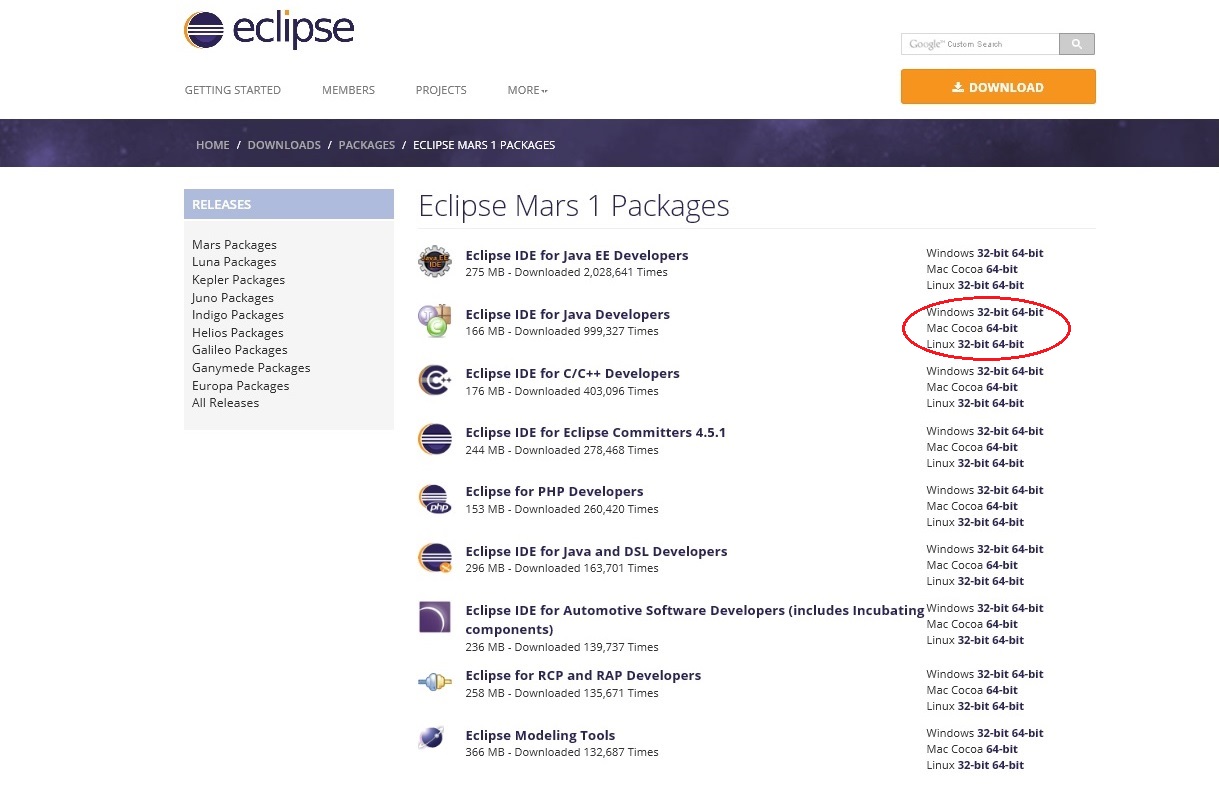This screenshot has height=804, width=1219.
Task: Download Java Developers Windows 64-bit
Action: 1027,312
